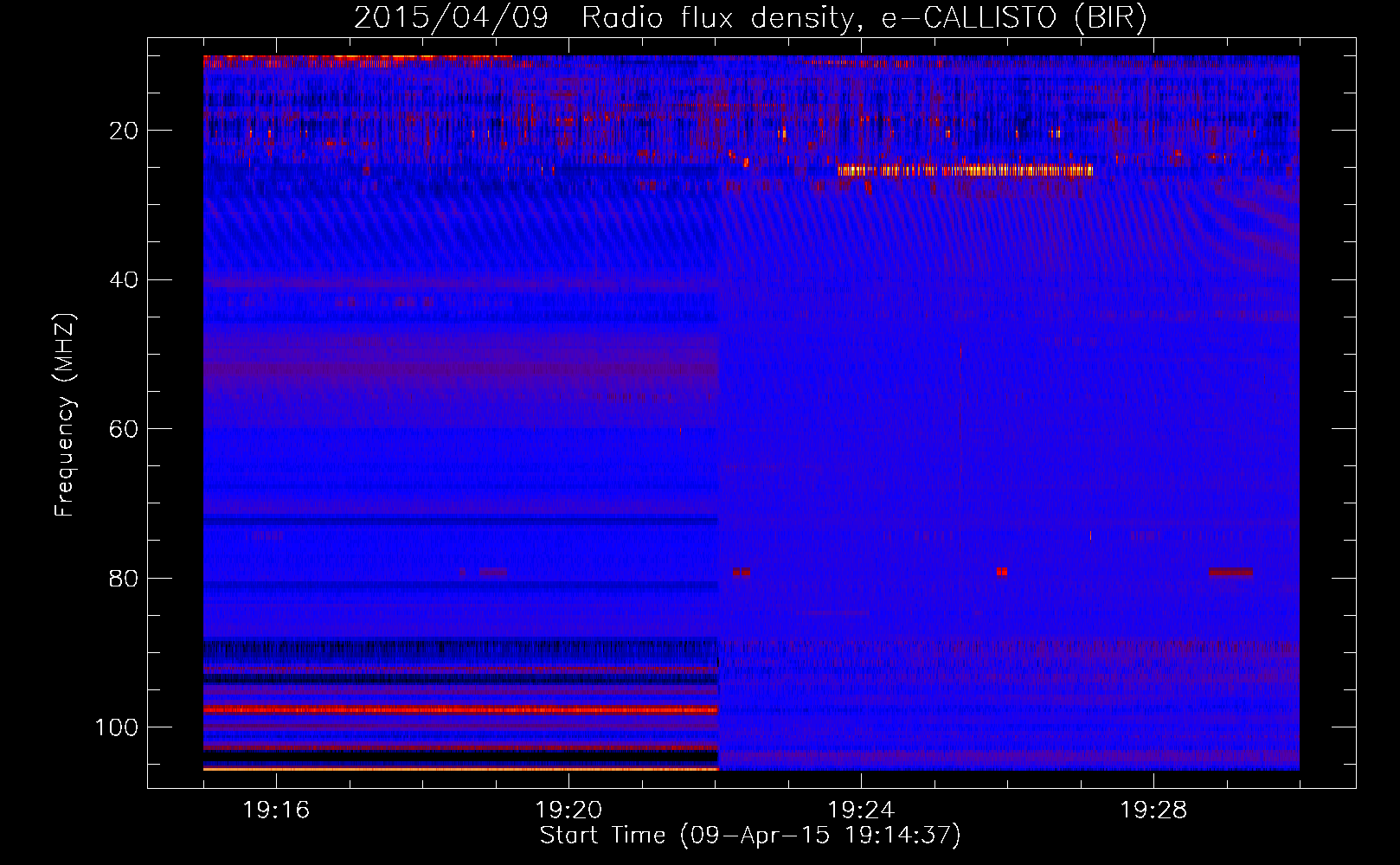This screenshot has width=1400, height=865.
Task: Click the 60 MHz frequency tick label
Action: (x=124, y=429)
